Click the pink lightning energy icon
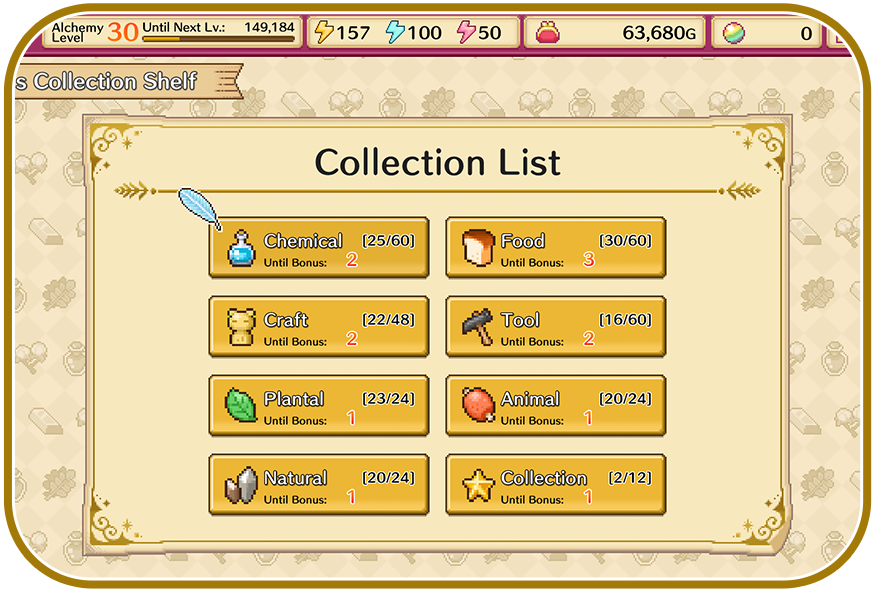 [x=466, y=32]
